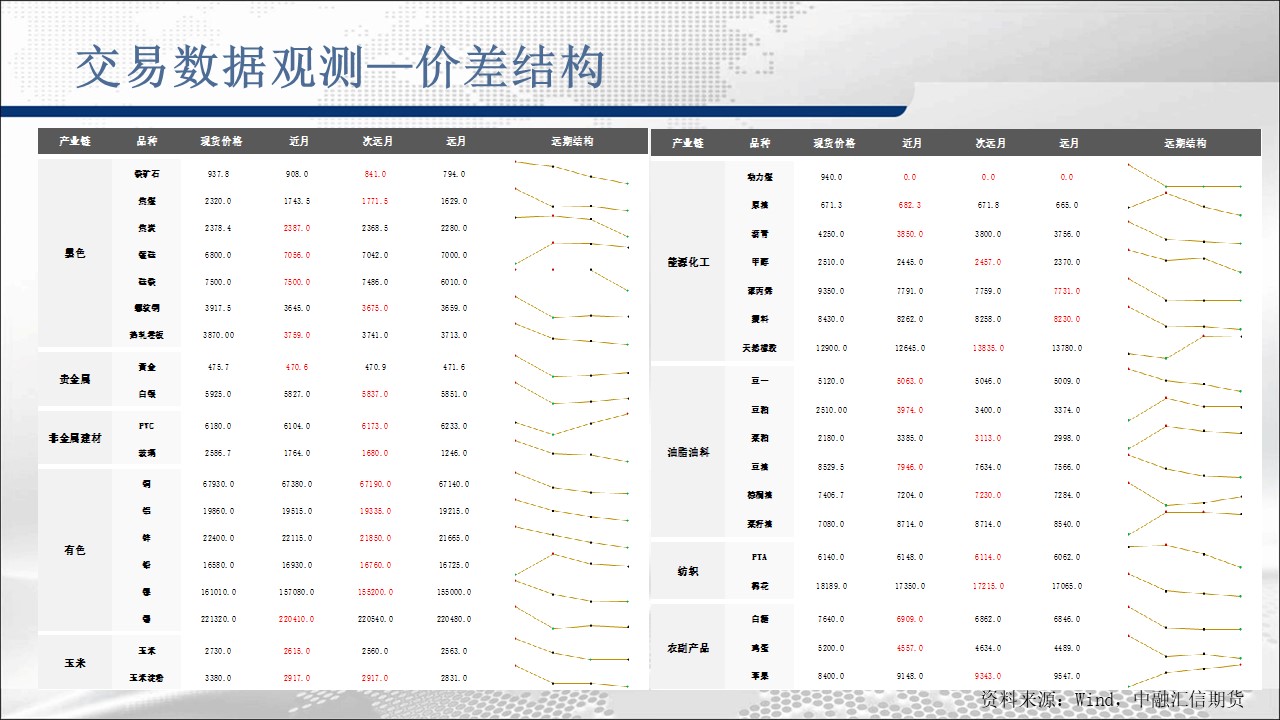Image resolution: width=1280 pixels, height=720 pixels.
Task: Click the spot value 67930.0
Action: tap(218, 484)
